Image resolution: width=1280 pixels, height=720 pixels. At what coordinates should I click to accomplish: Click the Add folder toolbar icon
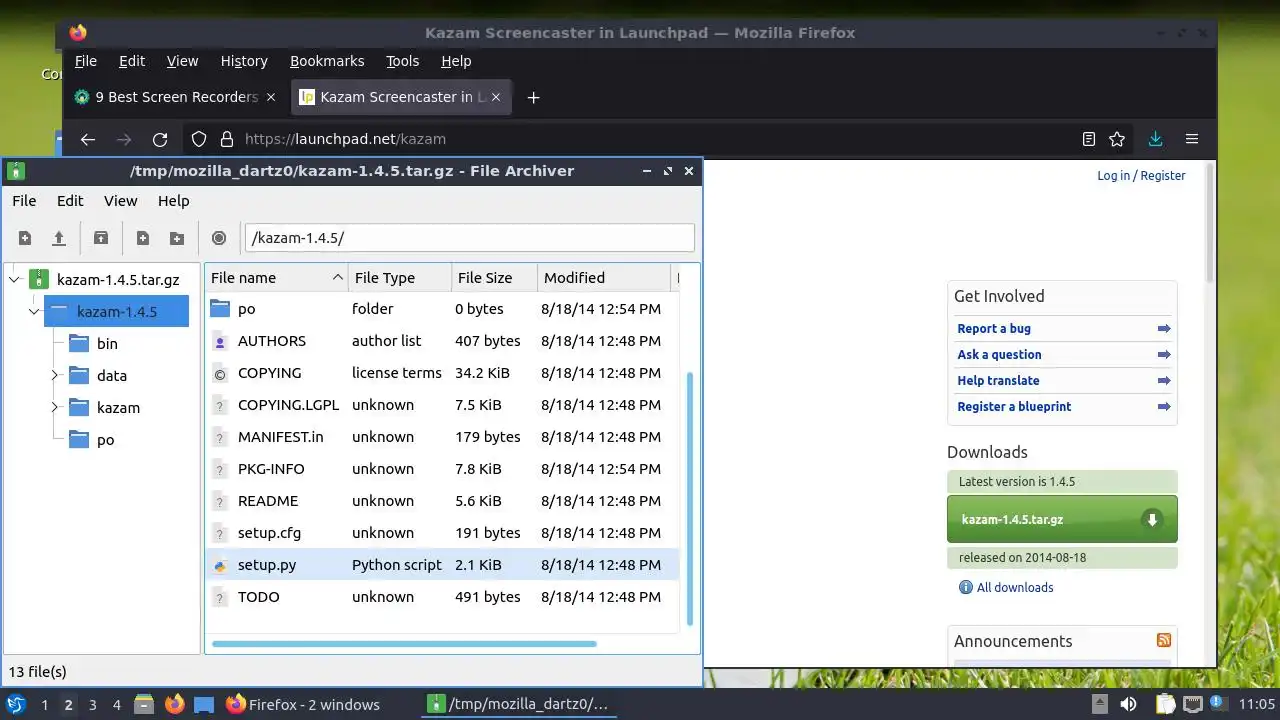click(177, 238)
